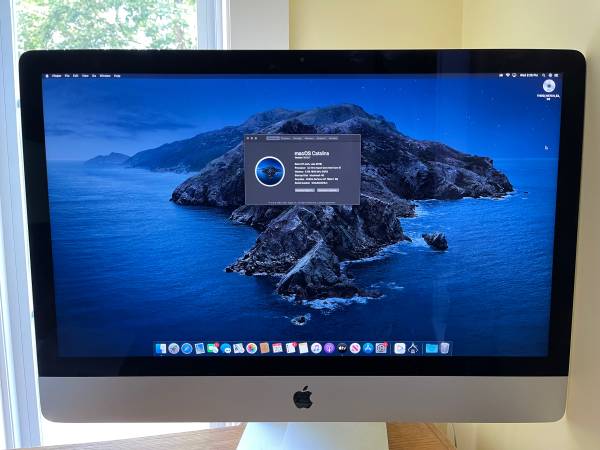Open the Trash in the dock
The height and width of the screenshot is (450, 600).
coord(444,348)
